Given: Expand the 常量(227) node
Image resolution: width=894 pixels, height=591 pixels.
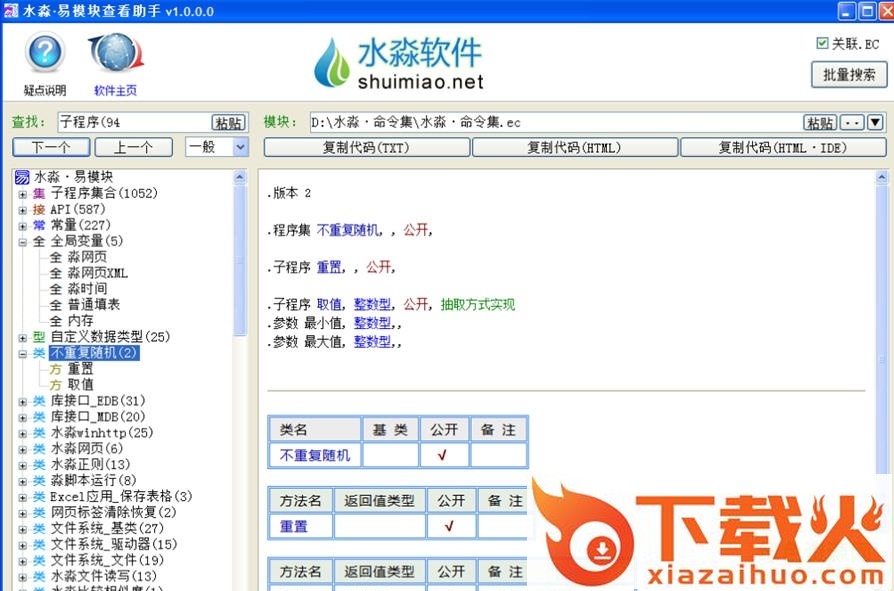Looking at the screenshot, I should coord(22,226).
